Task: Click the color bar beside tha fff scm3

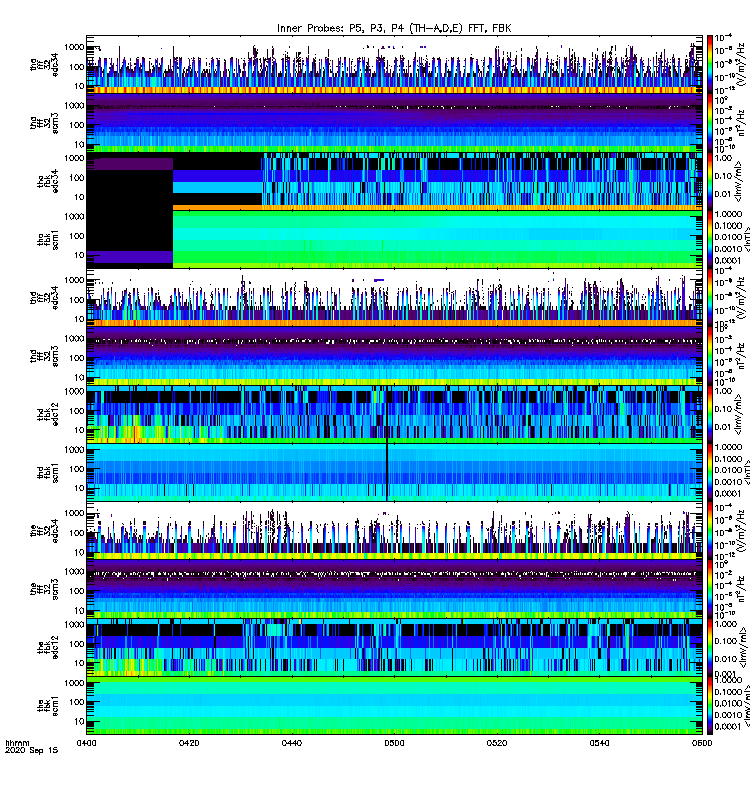Action: tap(710, 123)
